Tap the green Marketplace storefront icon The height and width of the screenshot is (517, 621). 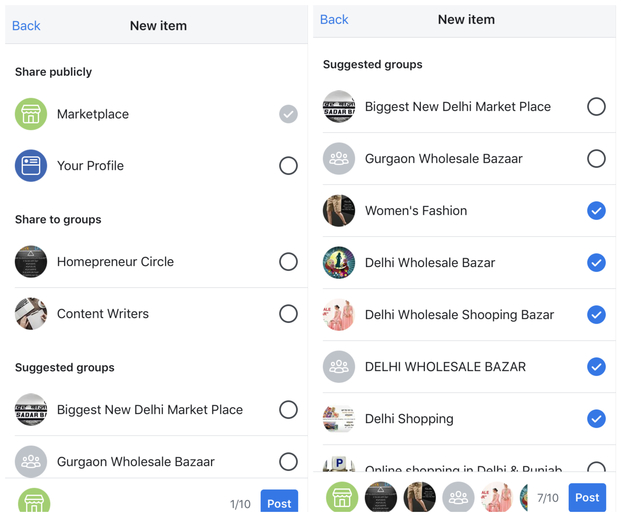[31, 114]
